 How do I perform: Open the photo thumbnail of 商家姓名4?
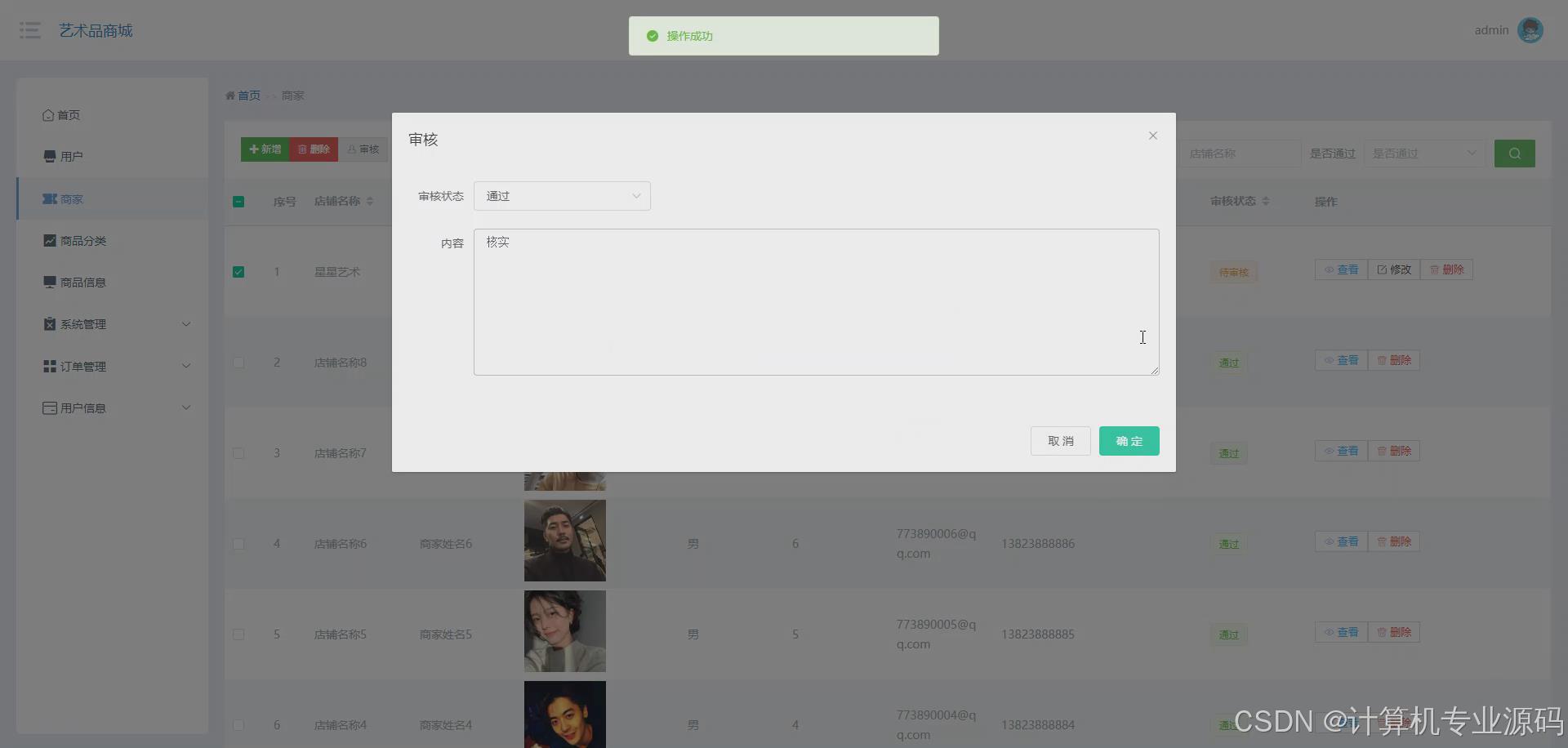point(565,715)
